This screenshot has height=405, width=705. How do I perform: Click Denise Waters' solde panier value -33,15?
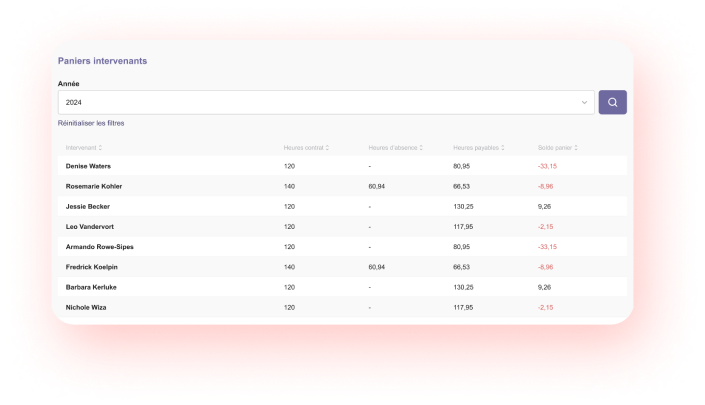click(x=547, y=166)
